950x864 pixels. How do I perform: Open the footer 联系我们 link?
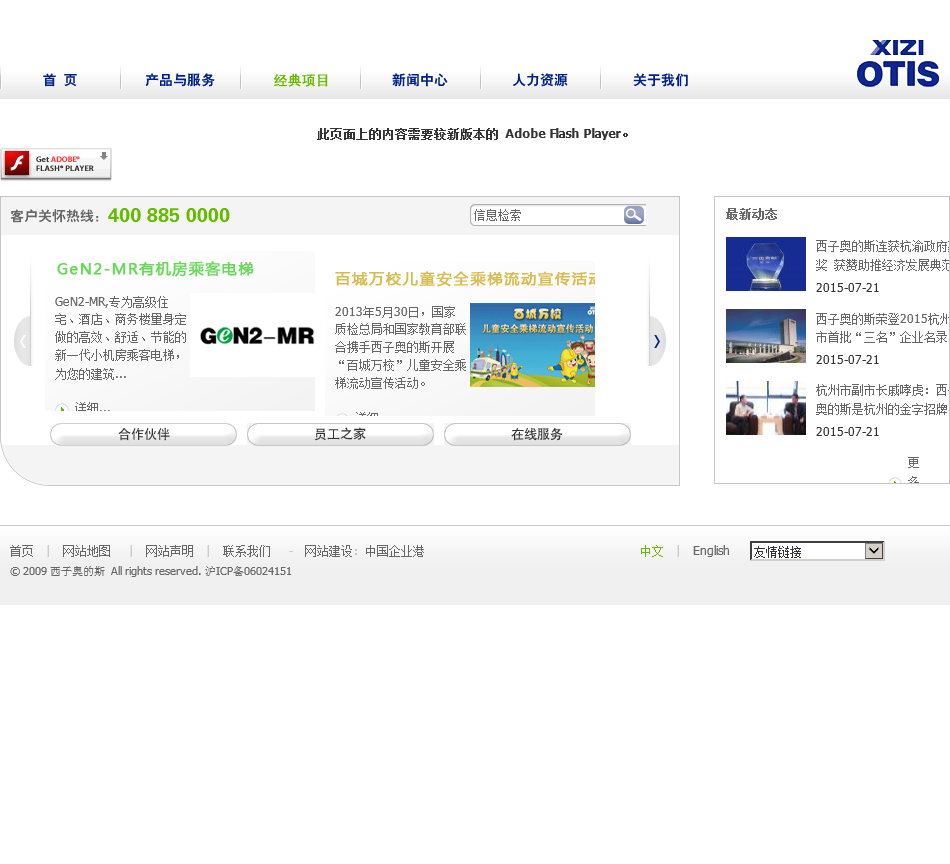[247, 551]
